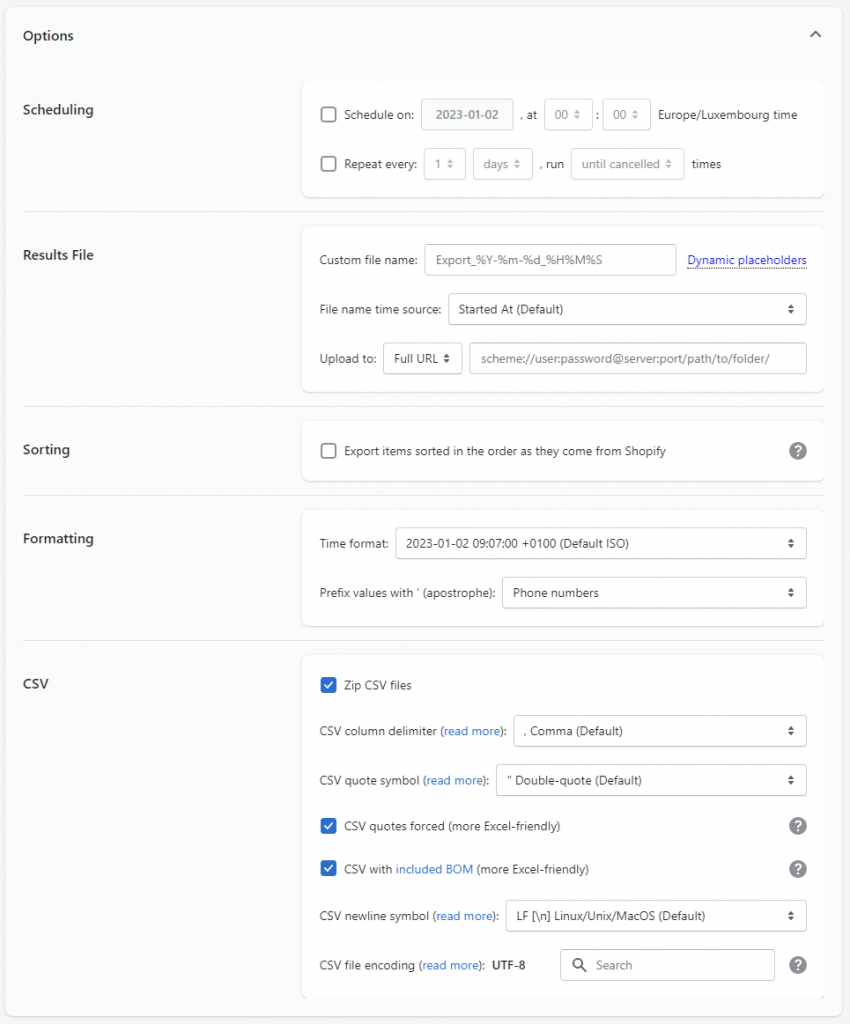Click the Dynamic placeholders link
Screen dimensions: 850x1024
coord(746,260)
